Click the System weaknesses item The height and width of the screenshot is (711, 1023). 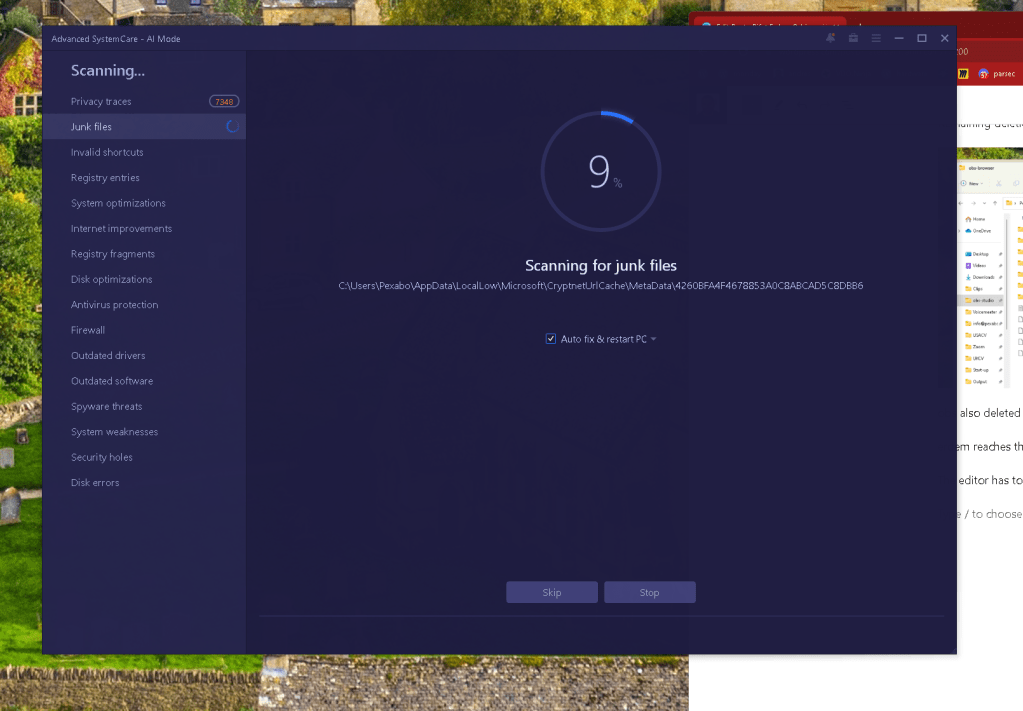144,432
